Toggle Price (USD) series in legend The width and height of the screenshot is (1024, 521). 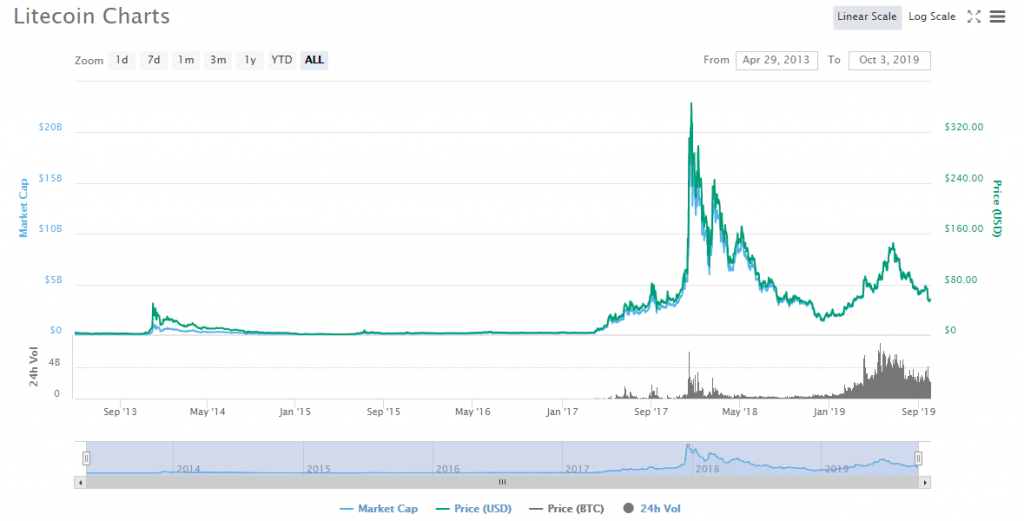coord(473,509)
